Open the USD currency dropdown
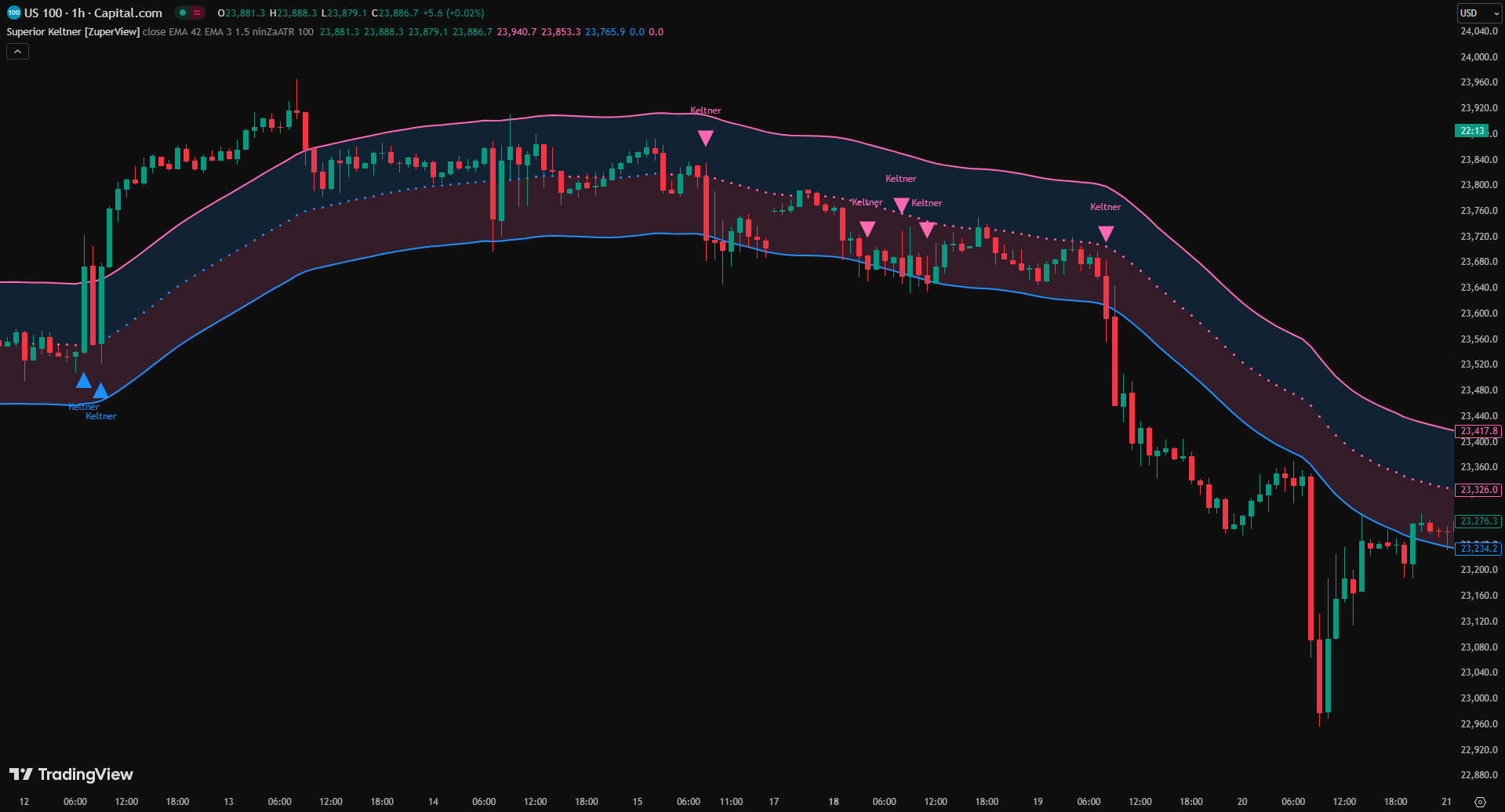Image resolution: width=1505 pixels, height=812 pixels. point(1478,13)
